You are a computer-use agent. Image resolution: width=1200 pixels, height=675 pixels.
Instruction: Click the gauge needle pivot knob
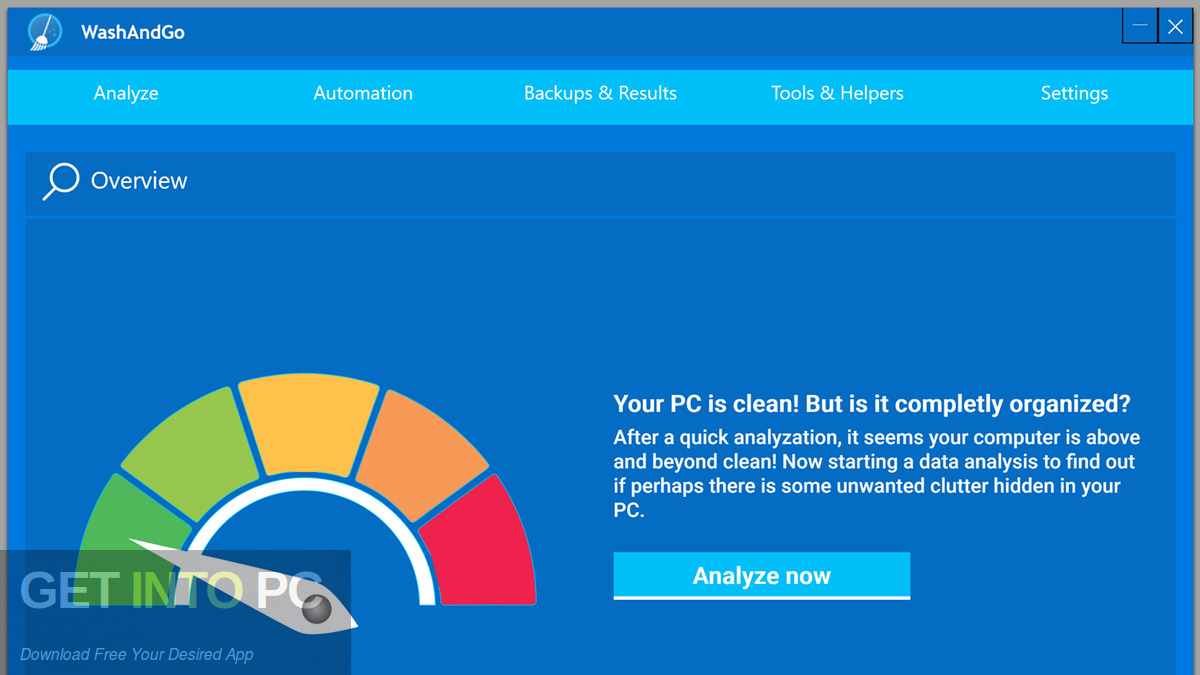(317, 609)
